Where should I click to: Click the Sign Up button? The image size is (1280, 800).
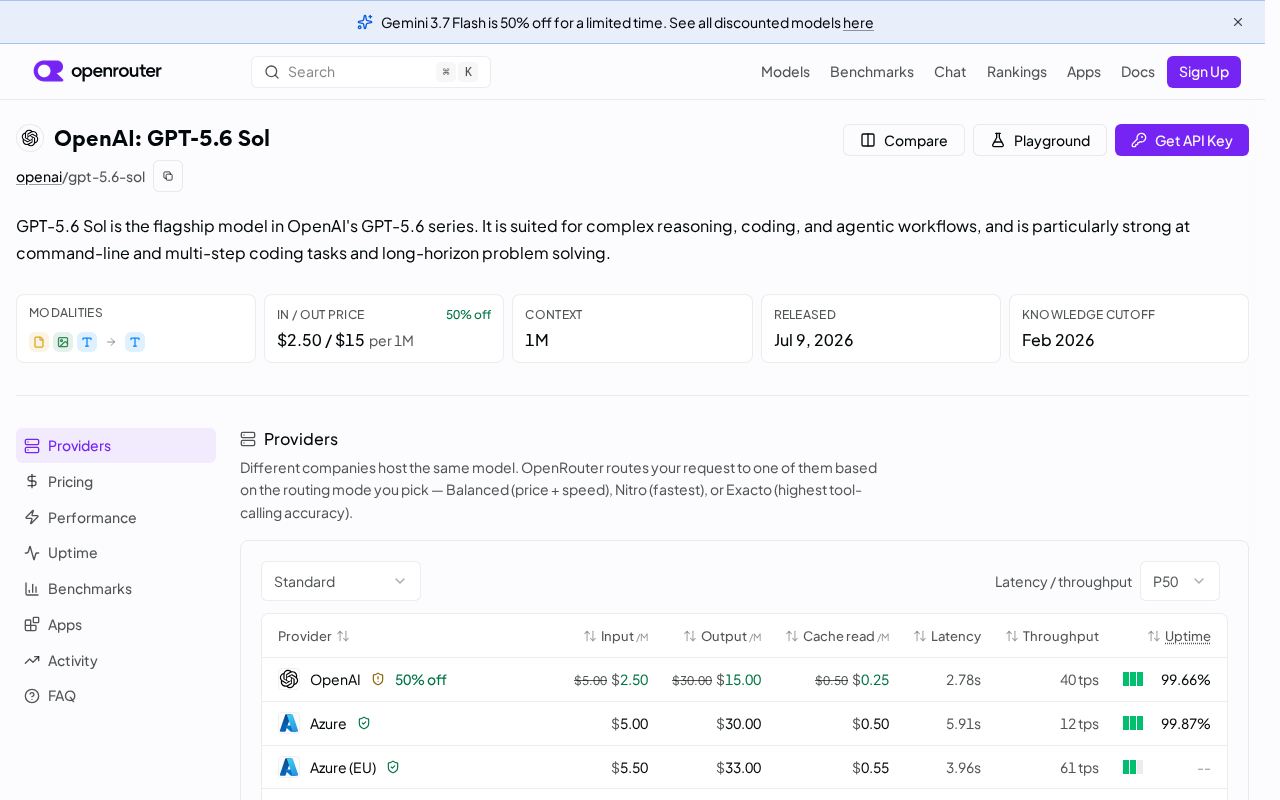pyautogui.click(x=1204, y=72)
